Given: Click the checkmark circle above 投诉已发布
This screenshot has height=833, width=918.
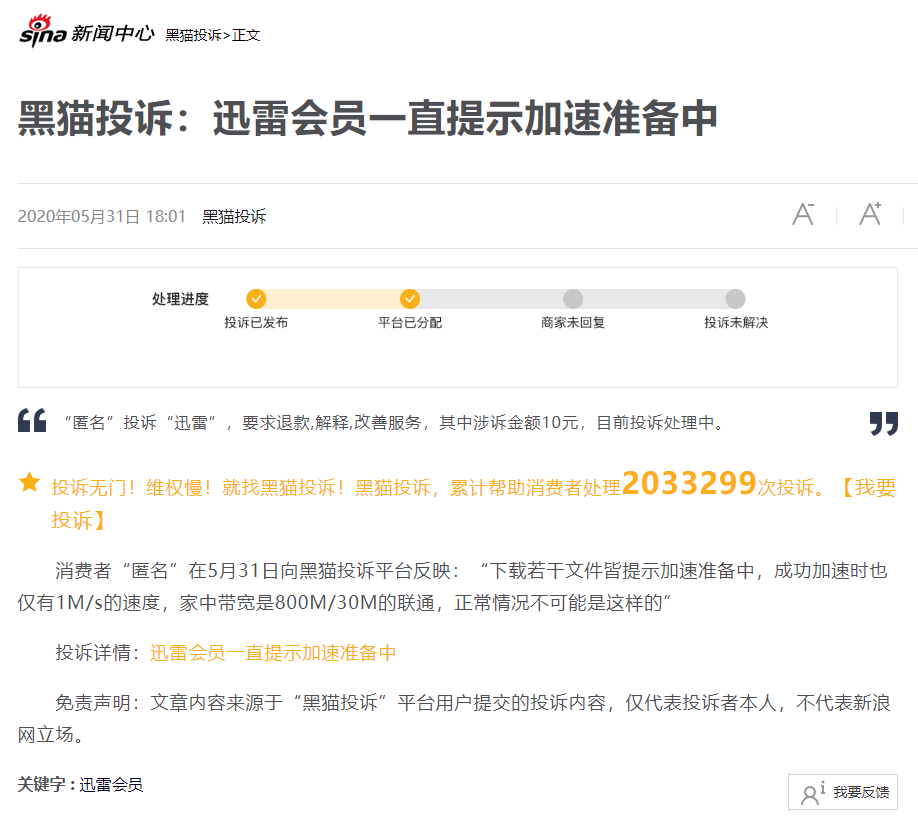Looking at the screenshot, I should tap(258, 298).
